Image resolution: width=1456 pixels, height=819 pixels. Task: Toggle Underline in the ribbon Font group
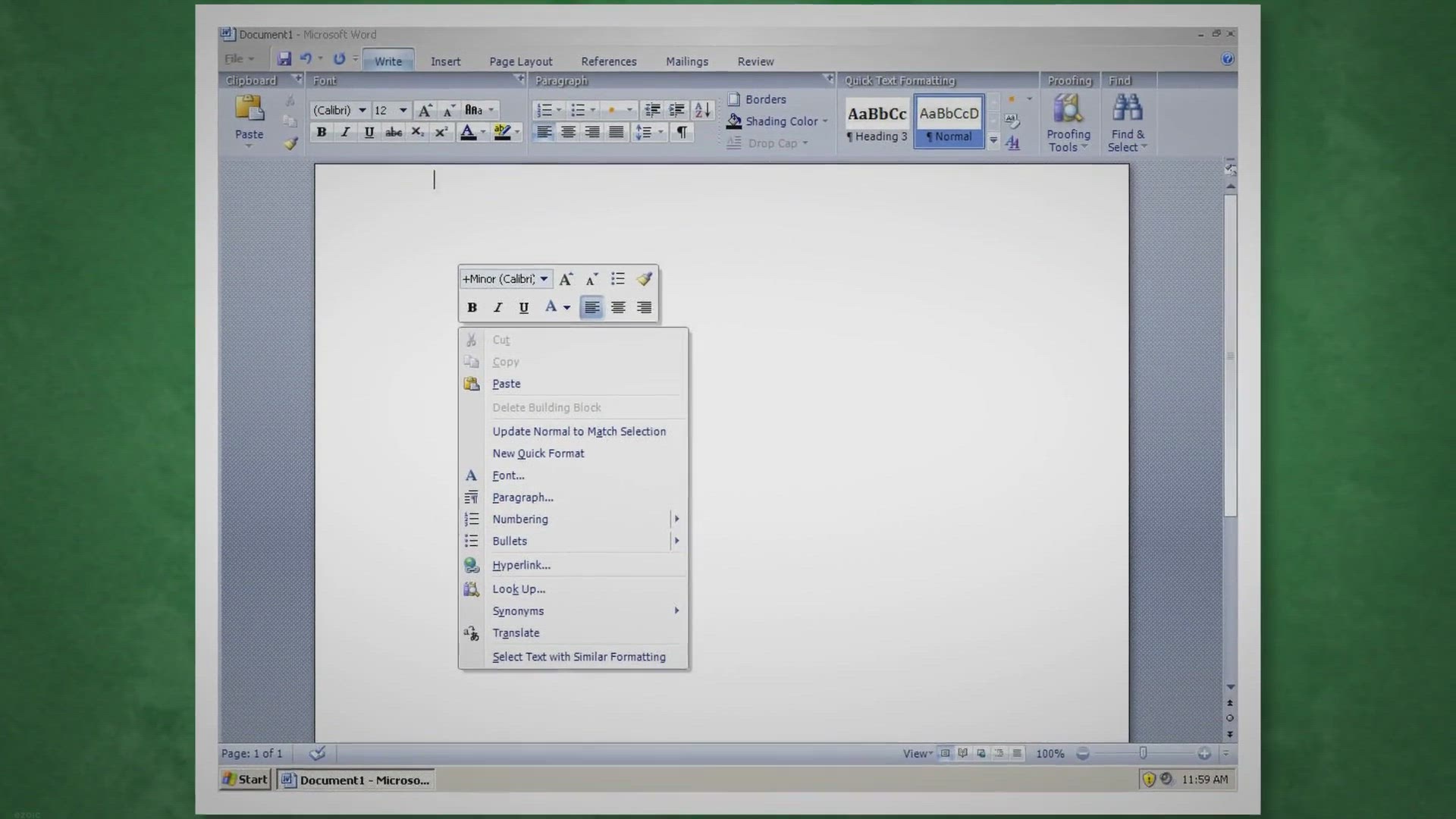pyautogui.click(x=369, y=132)
